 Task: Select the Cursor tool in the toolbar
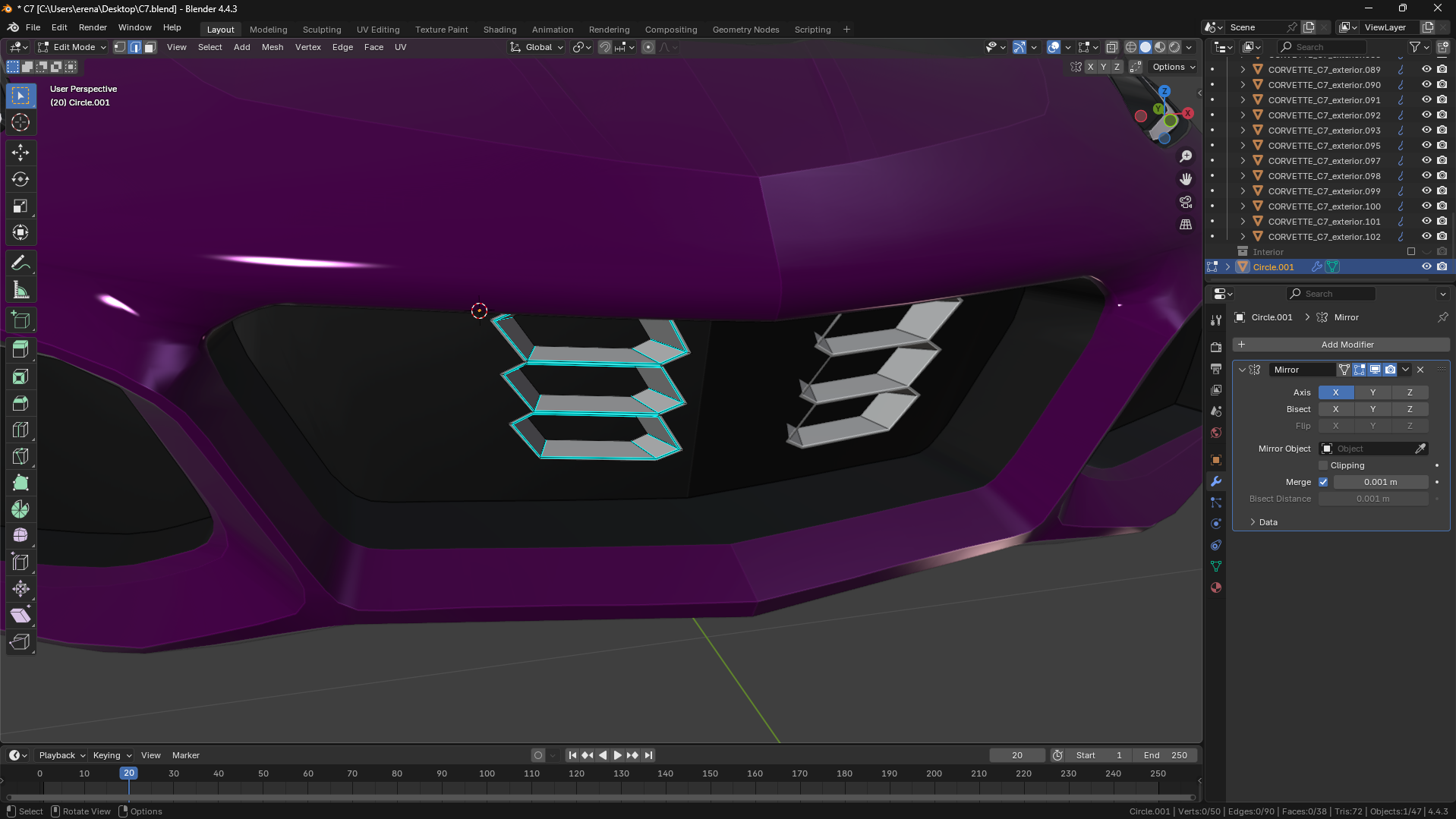pos(20,122)
